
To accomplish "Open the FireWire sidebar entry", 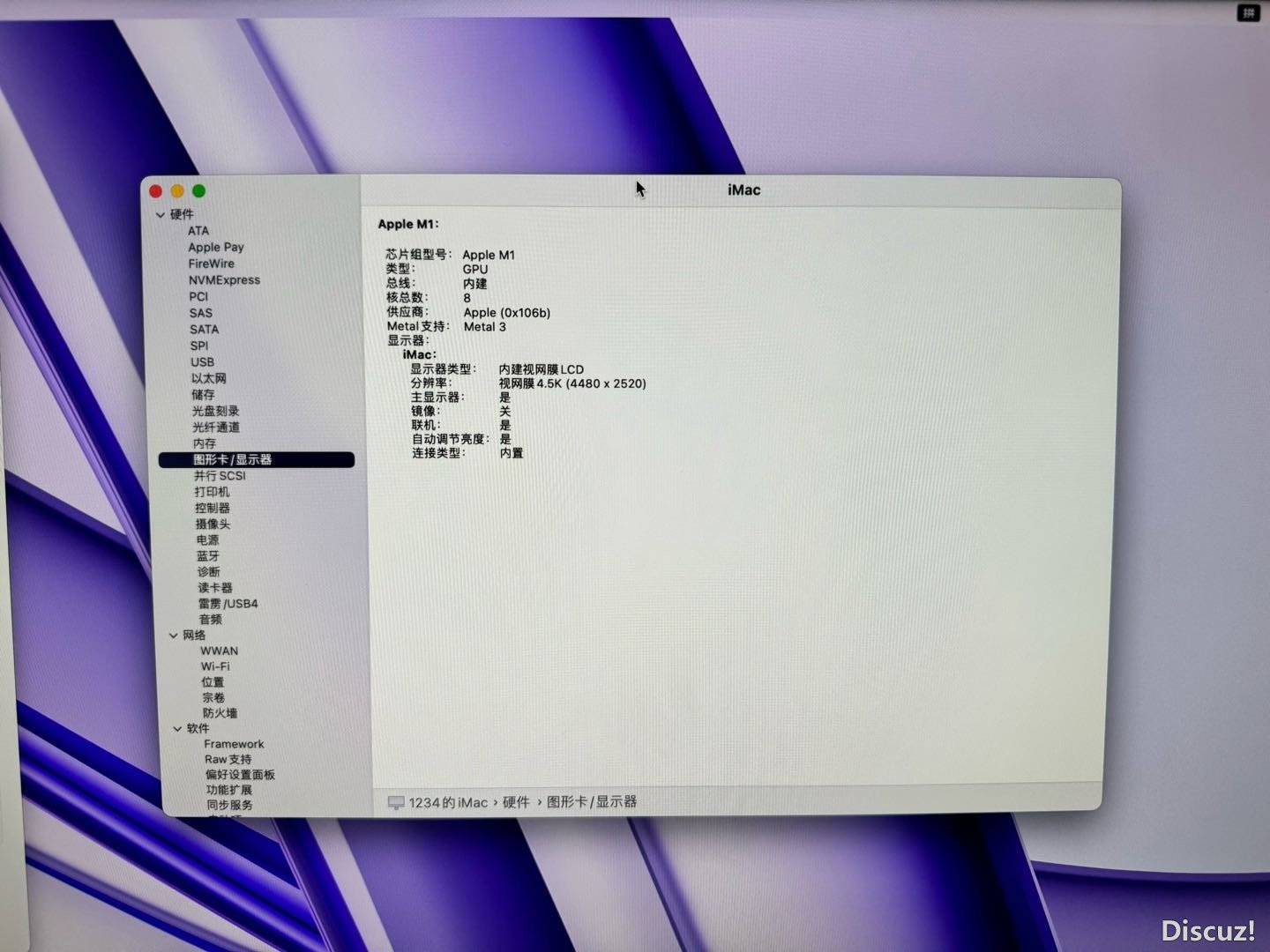I will click(212, 264).
